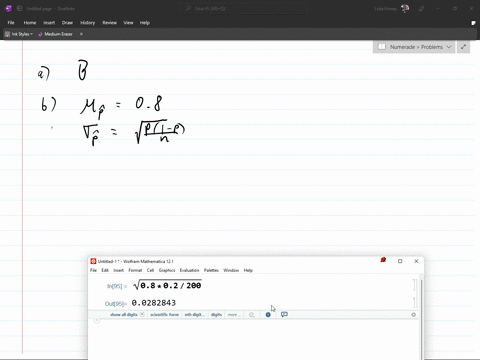Click 'scientific form' suggestion
The image size is (480, 360).
click(165, 315)
